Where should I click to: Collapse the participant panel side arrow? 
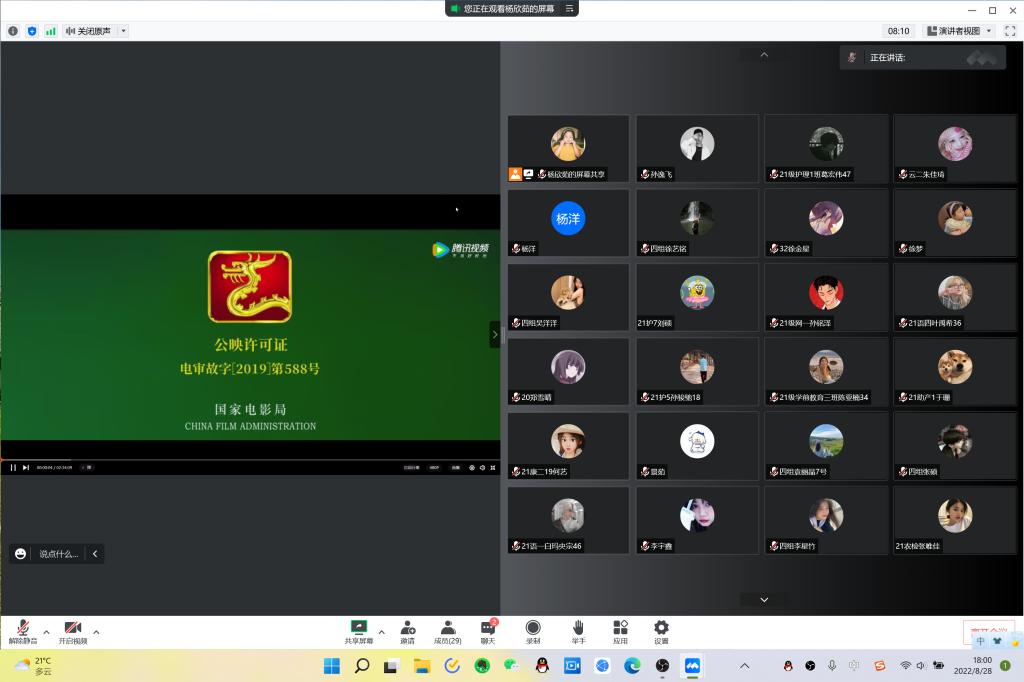tap(494, 334)
